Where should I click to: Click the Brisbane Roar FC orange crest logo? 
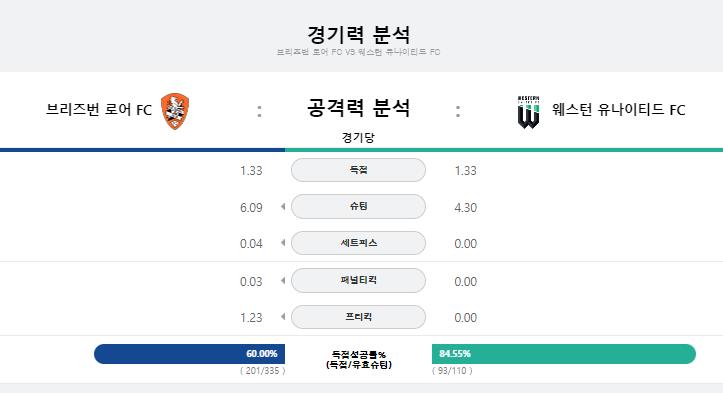[x=175, y=111]
